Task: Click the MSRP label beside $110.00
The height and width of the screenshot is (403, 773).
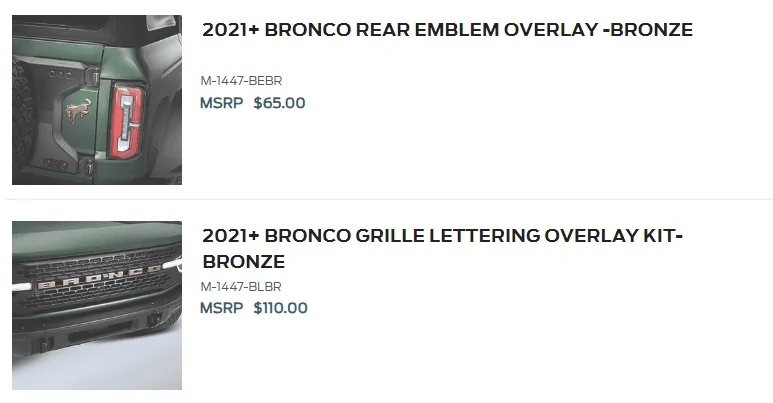Action: click(x=221, y=308)
